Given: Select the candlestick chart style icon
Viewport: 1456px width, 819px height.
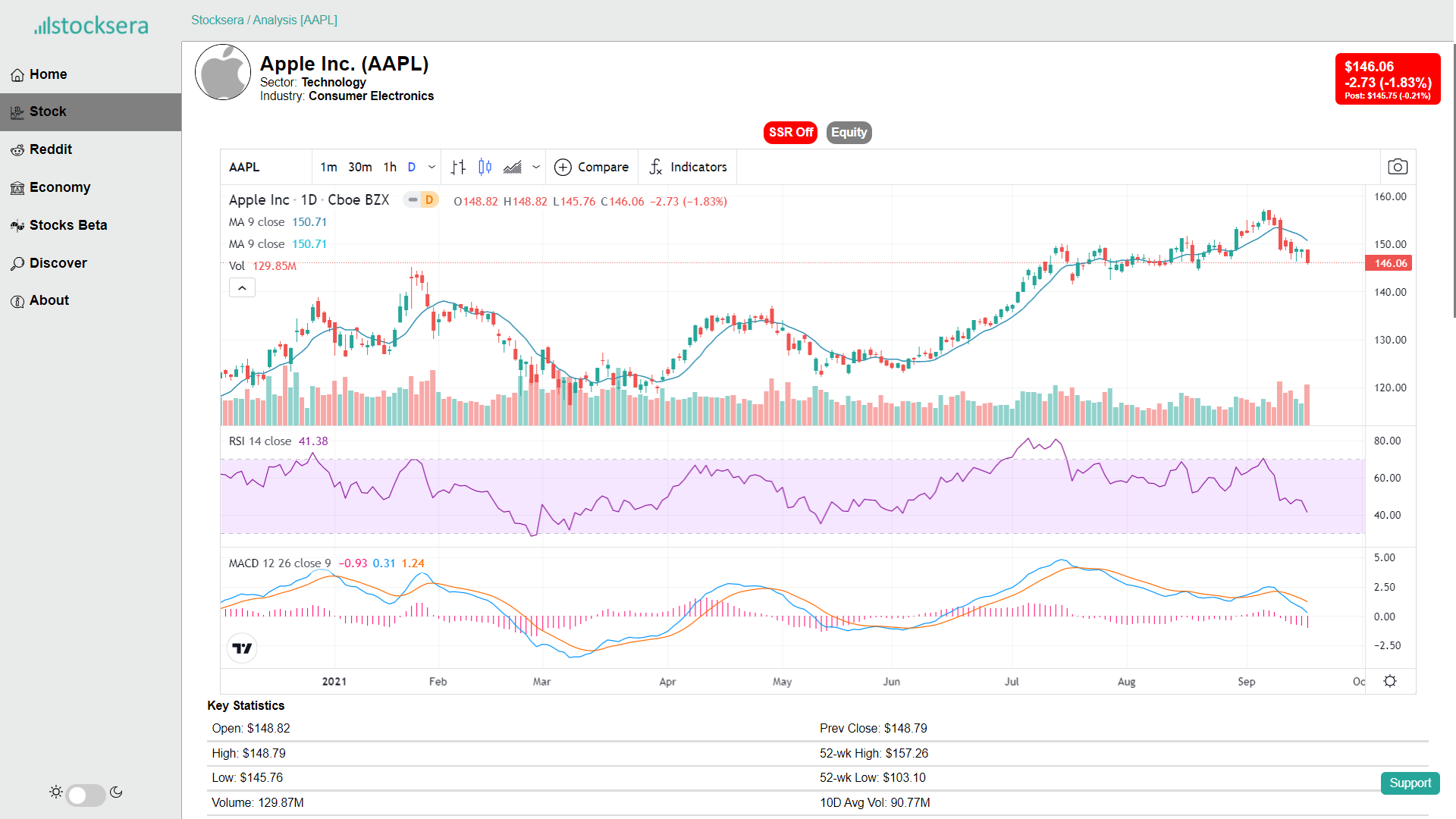Looking at the screenshot, I should tap(485, 167).
